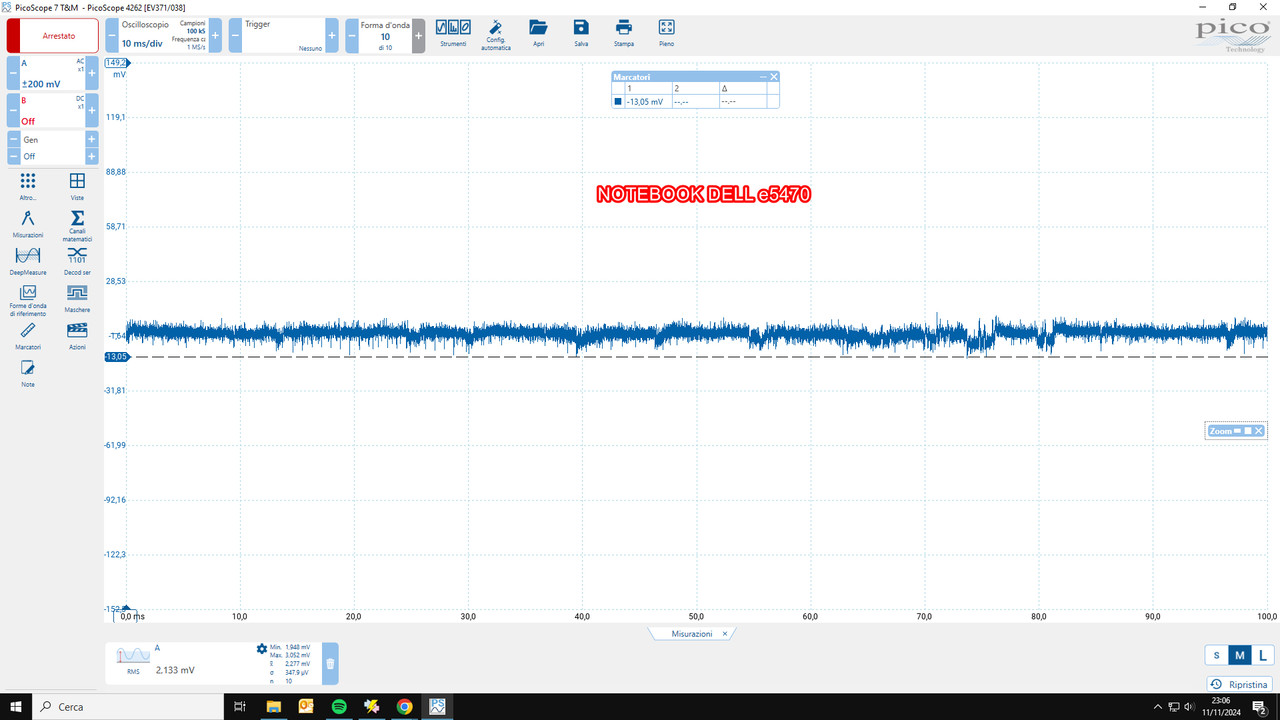Viewport: 1280px width, 720px height.
Task: Open the notification center icon
Action: pos(1259,707)
